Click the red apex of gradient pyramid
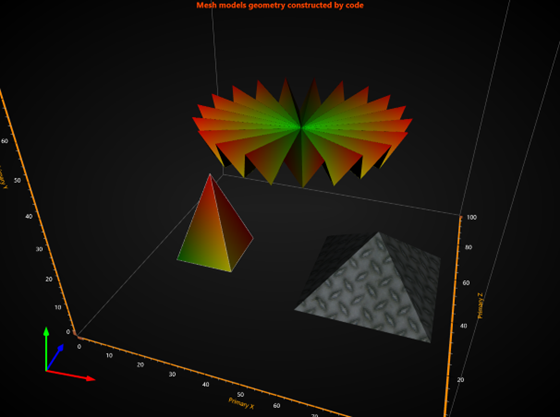560x417 pixels. pyautogui.click(x=210, y=176)
